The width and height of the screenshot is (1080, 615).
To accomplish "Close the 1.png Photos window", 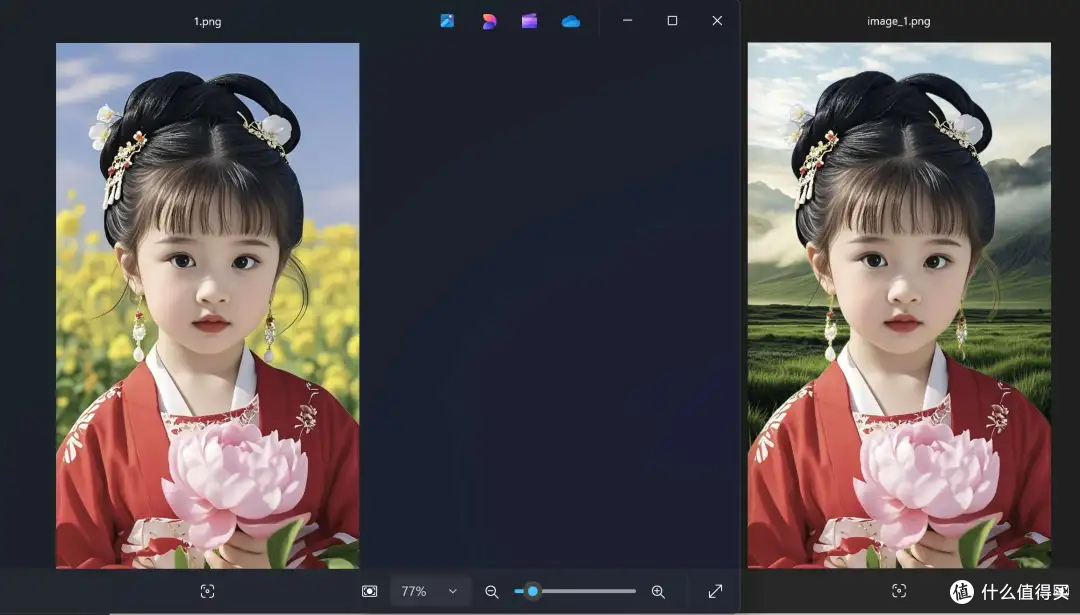I will (x=717, y=21).
